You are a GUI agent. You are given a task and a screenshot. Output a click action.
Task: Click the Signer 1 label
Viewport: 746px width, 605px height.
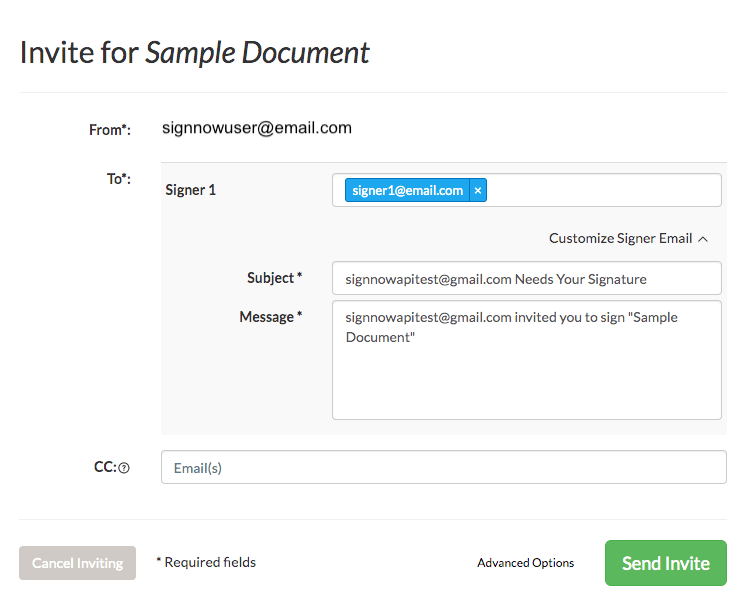coord(190,190)
